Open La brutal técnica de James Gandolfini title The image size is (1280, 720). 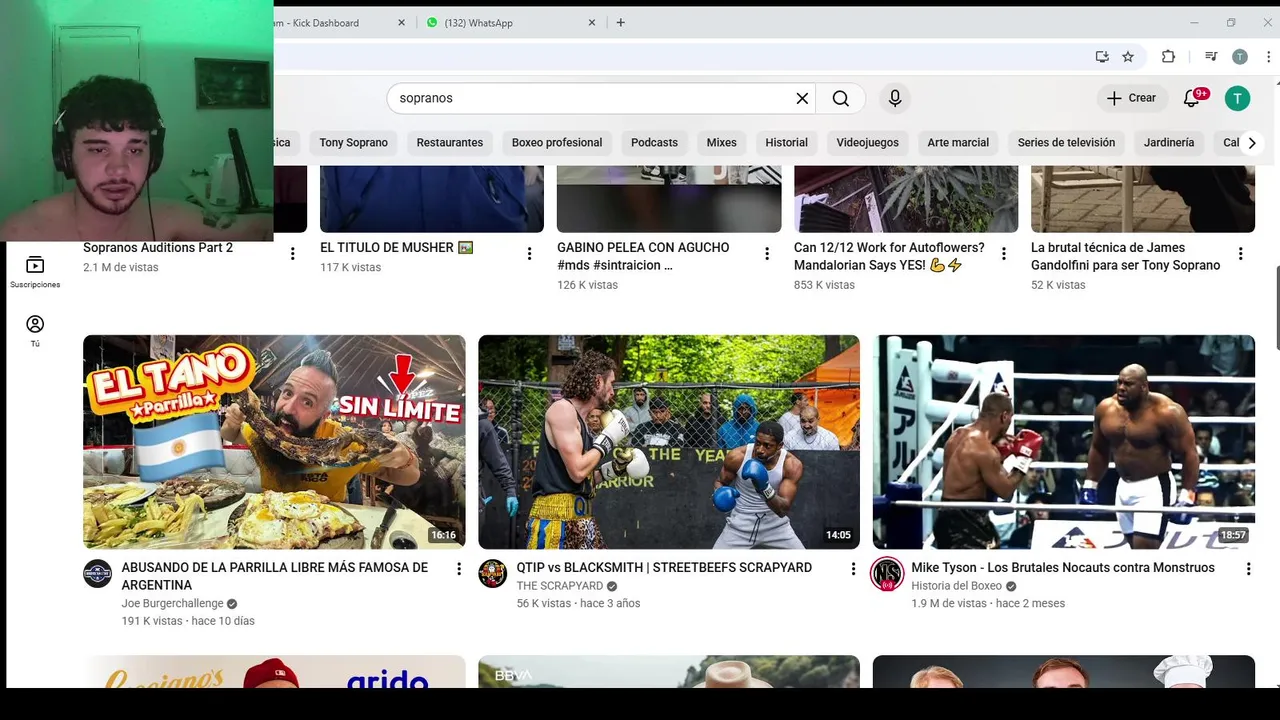click(x=1125, y=256)
